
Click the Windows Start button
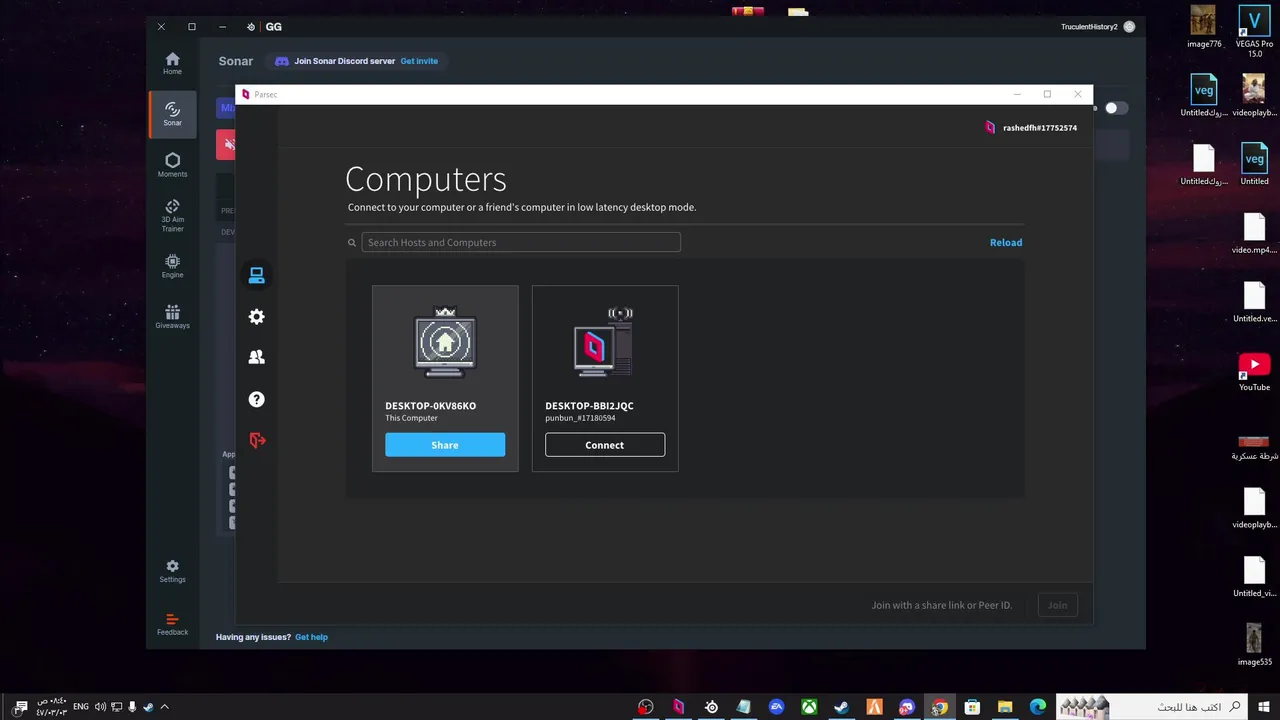[1264, 707]
